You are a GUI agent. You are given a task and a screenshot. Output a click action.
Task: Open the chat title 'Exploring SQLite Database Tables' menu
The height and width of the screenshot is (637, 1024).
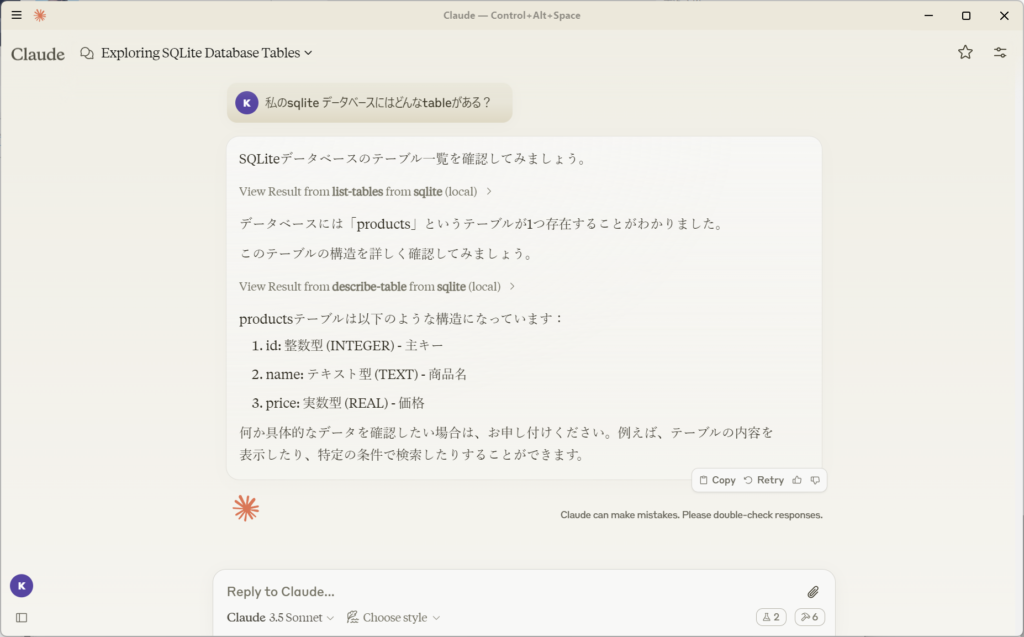click(206, 53)
